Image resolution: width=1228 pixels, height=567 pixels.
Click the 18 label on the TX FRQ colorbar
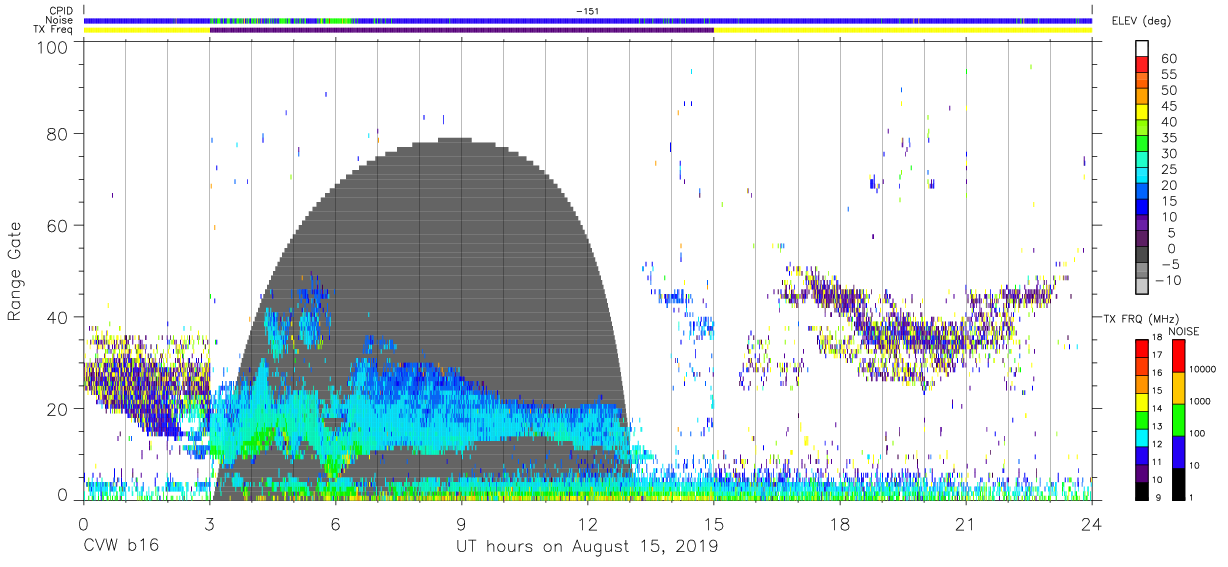[1158, 337]
